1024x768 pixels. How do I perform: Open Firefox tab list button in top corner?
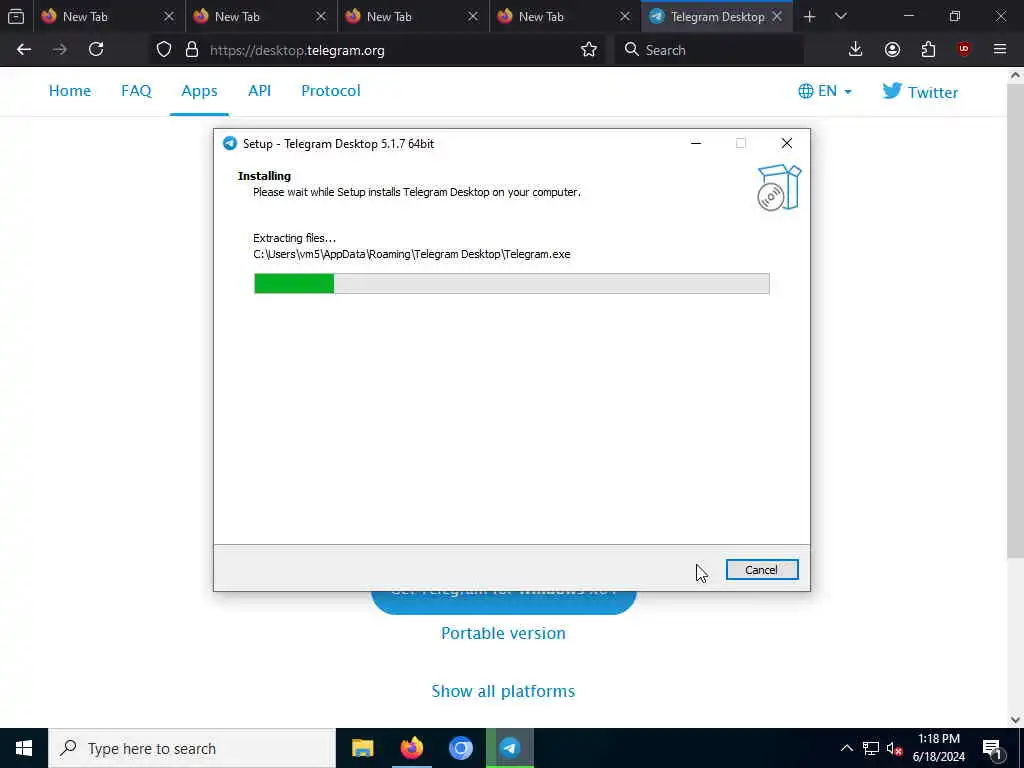(x=16, y=16)
